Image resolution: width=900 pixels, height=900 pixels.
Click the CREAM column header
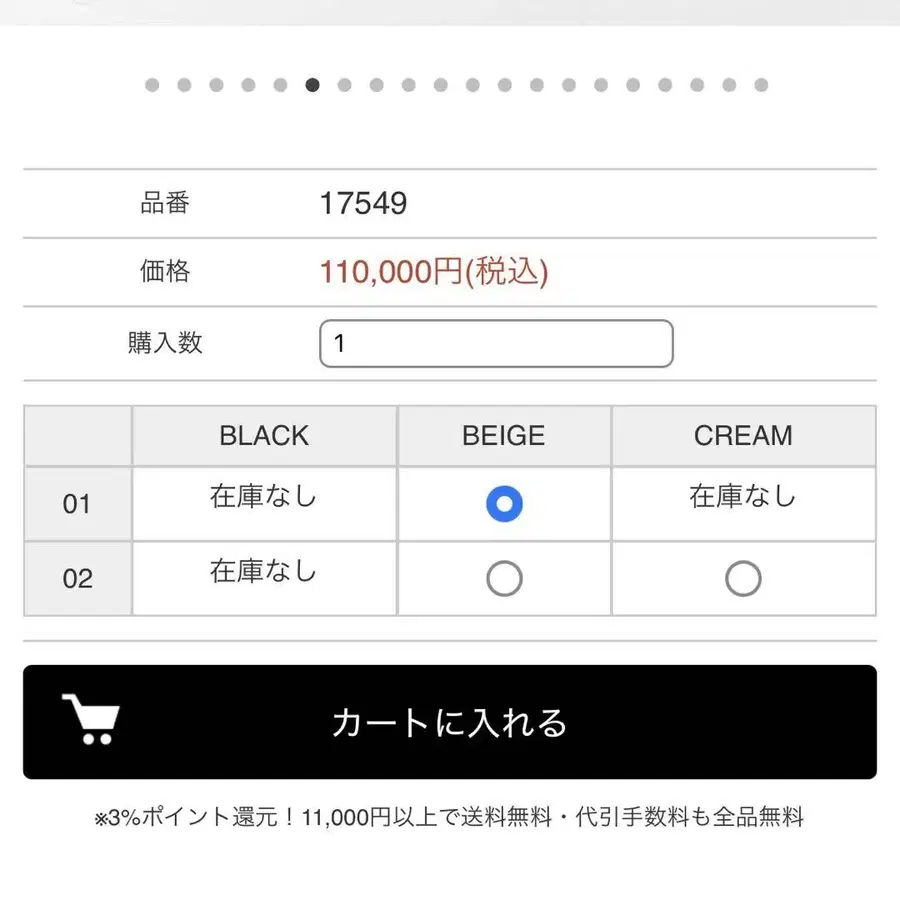click(x=743, y=436)
